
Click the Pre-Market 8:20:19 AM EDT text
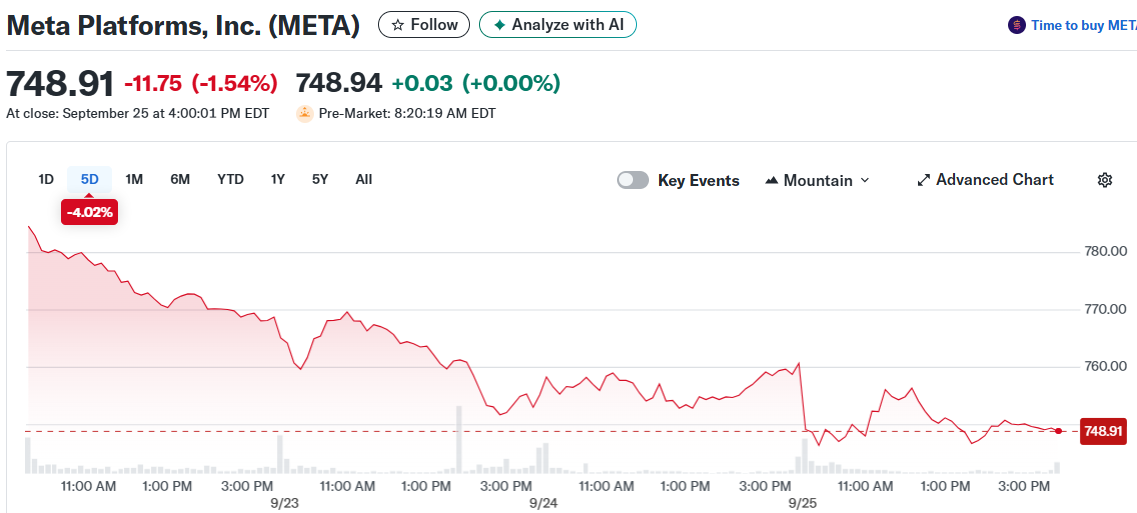click(x=408, y=114)
